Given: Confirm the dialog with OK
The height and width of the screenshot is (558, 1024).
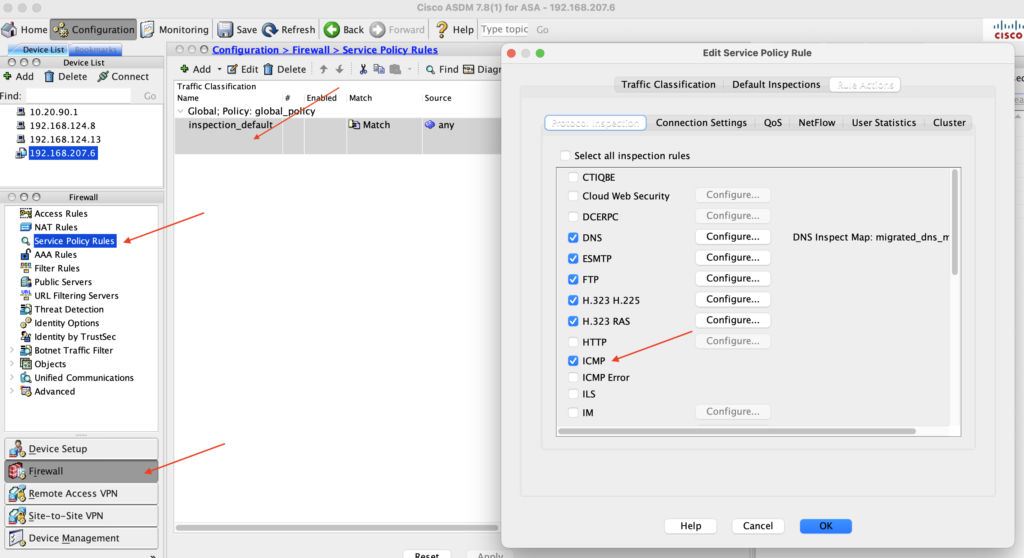Looking at the screenshot, I should point(825,526).
